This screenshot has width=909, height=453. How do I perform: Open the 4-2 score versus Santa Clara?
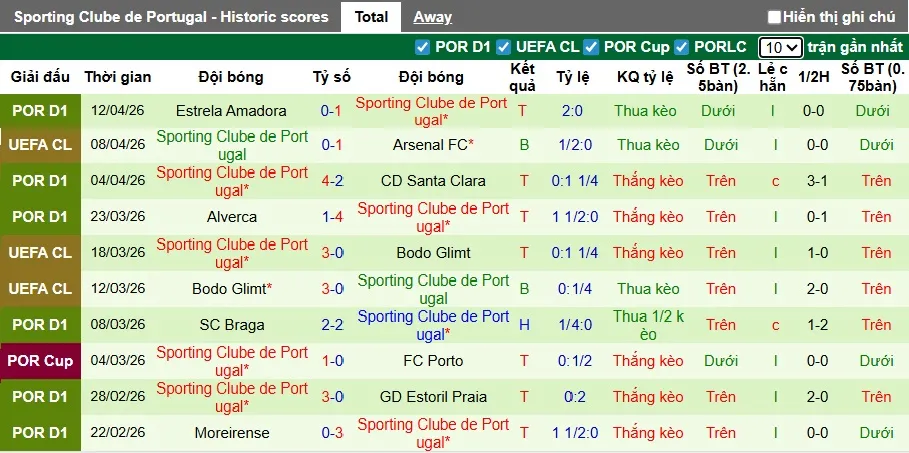(x=332, y=181)
